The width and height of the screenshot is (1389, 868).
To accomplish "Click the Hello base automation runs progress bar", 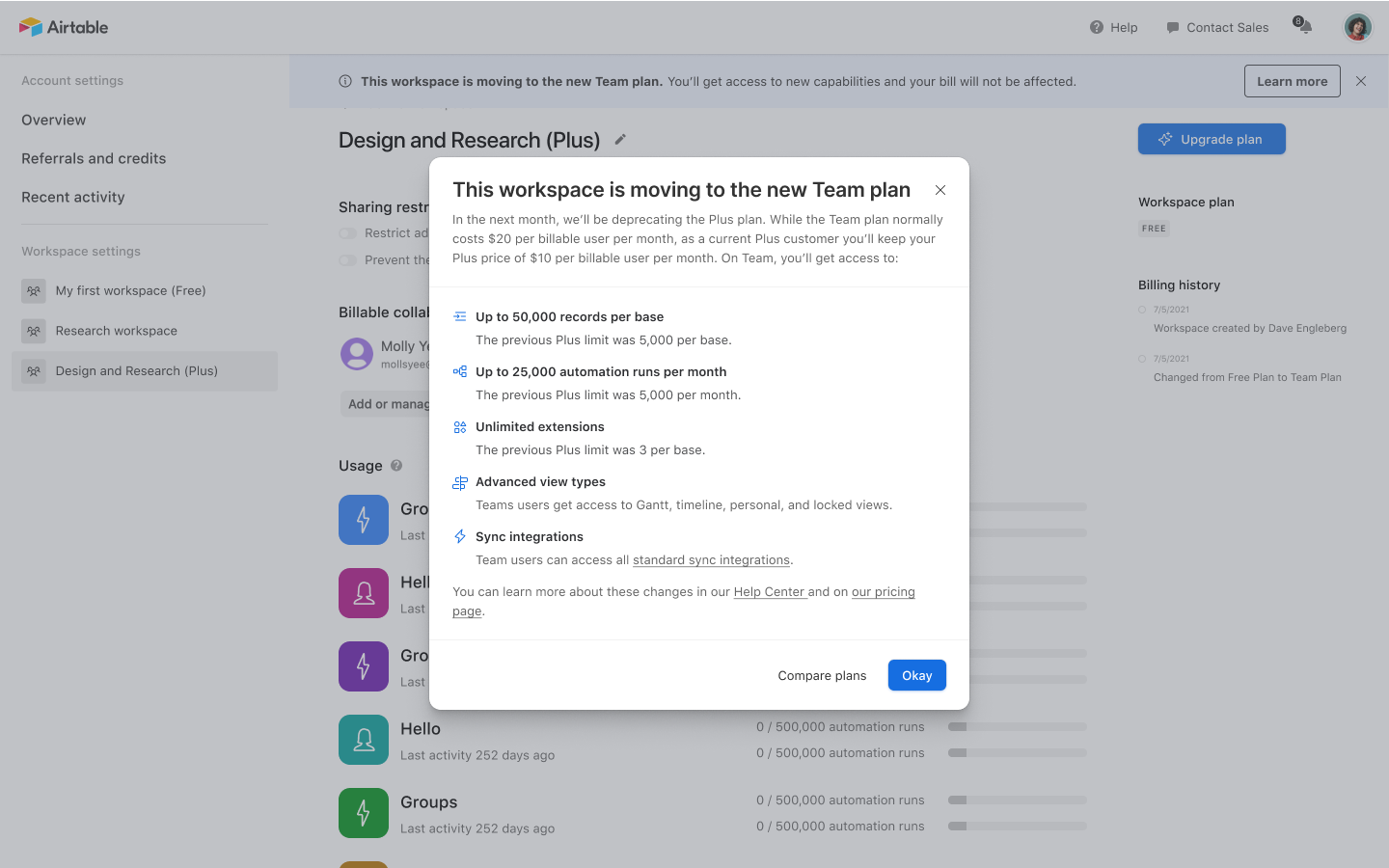I will click(1017, 726).
